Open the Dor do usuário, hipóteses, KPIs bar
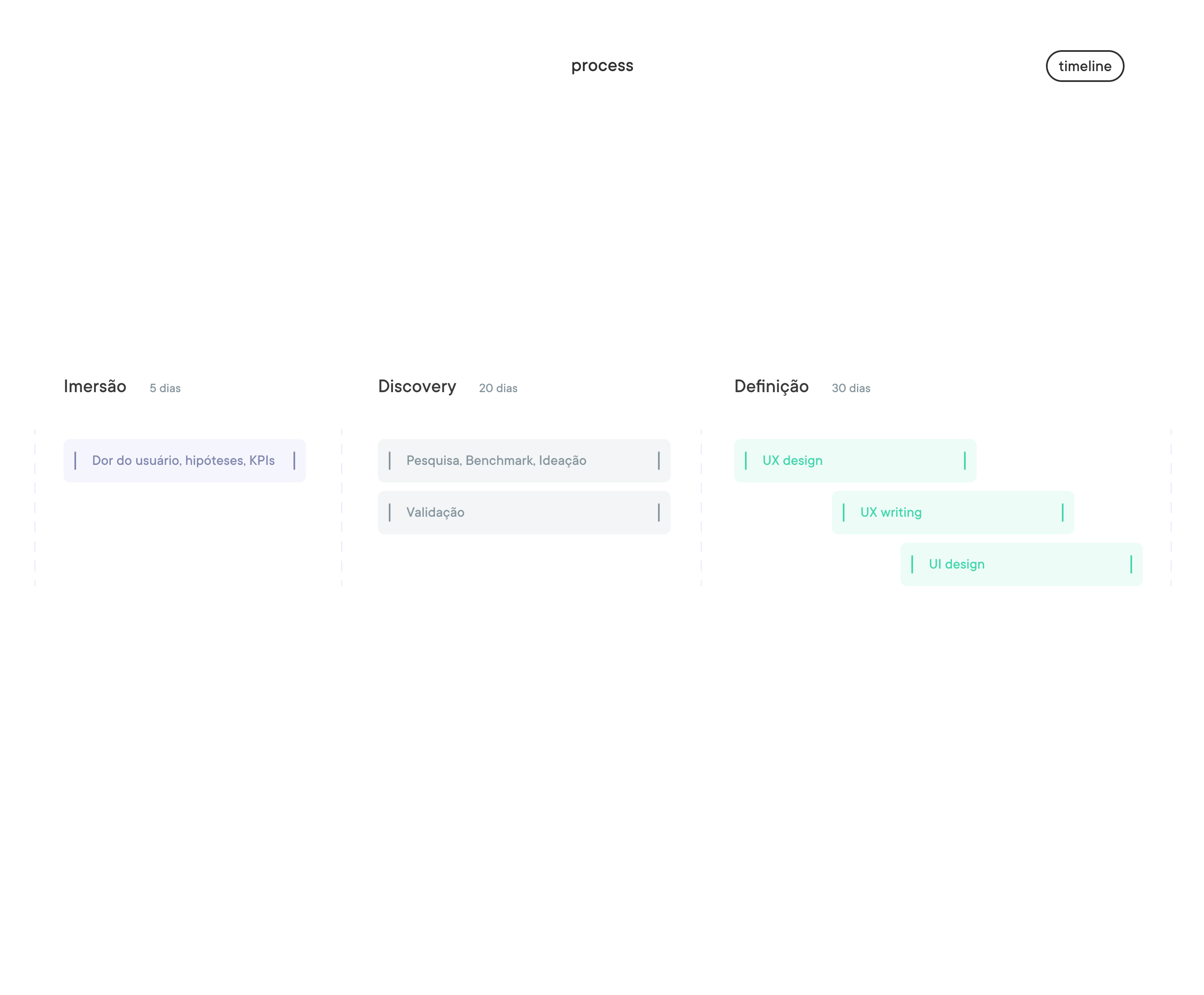This screenshot has width=1204, height=995. [x=184, y=460]
